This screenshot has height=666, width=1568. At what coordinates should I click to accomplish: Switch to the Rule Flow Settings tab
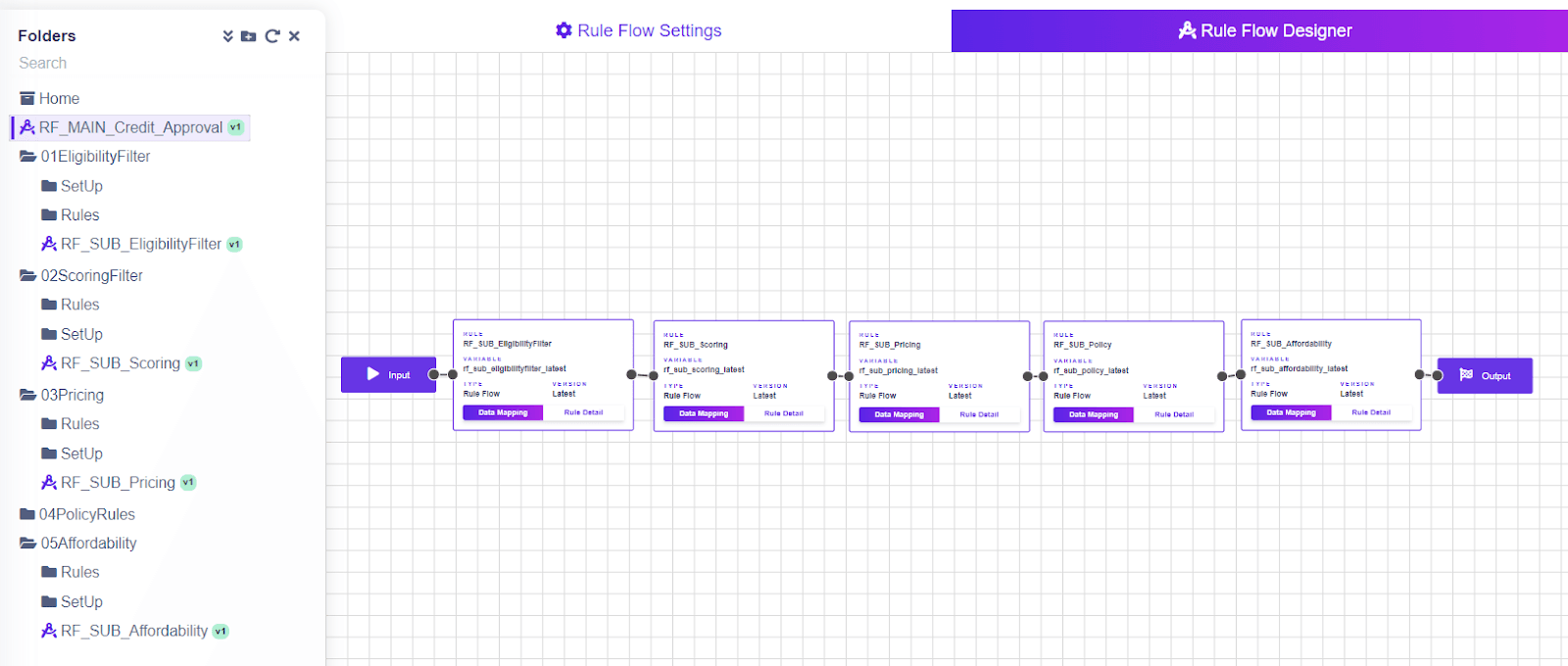click(638, 31)
